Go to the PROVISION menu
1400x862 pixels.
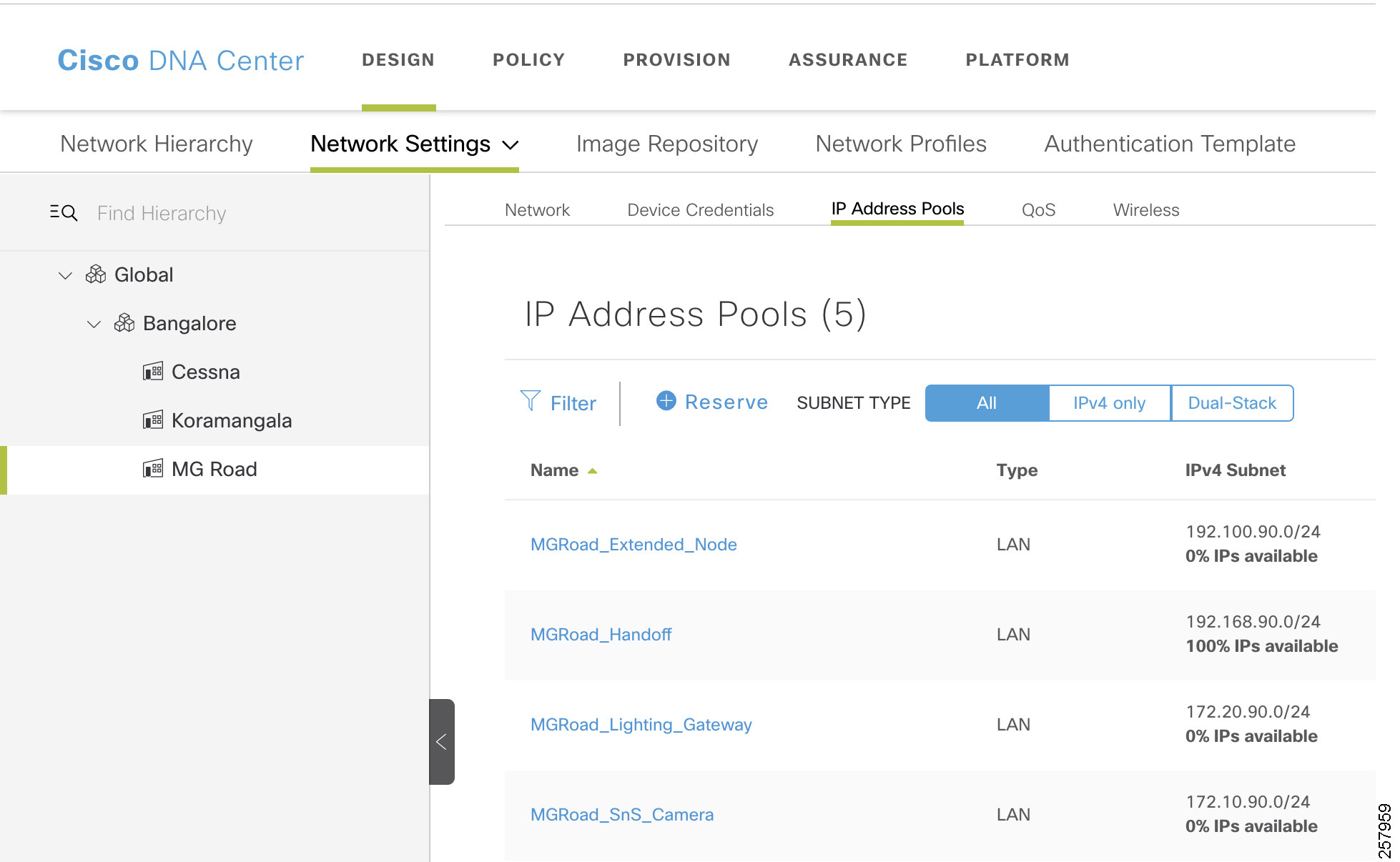click(676, 60)
